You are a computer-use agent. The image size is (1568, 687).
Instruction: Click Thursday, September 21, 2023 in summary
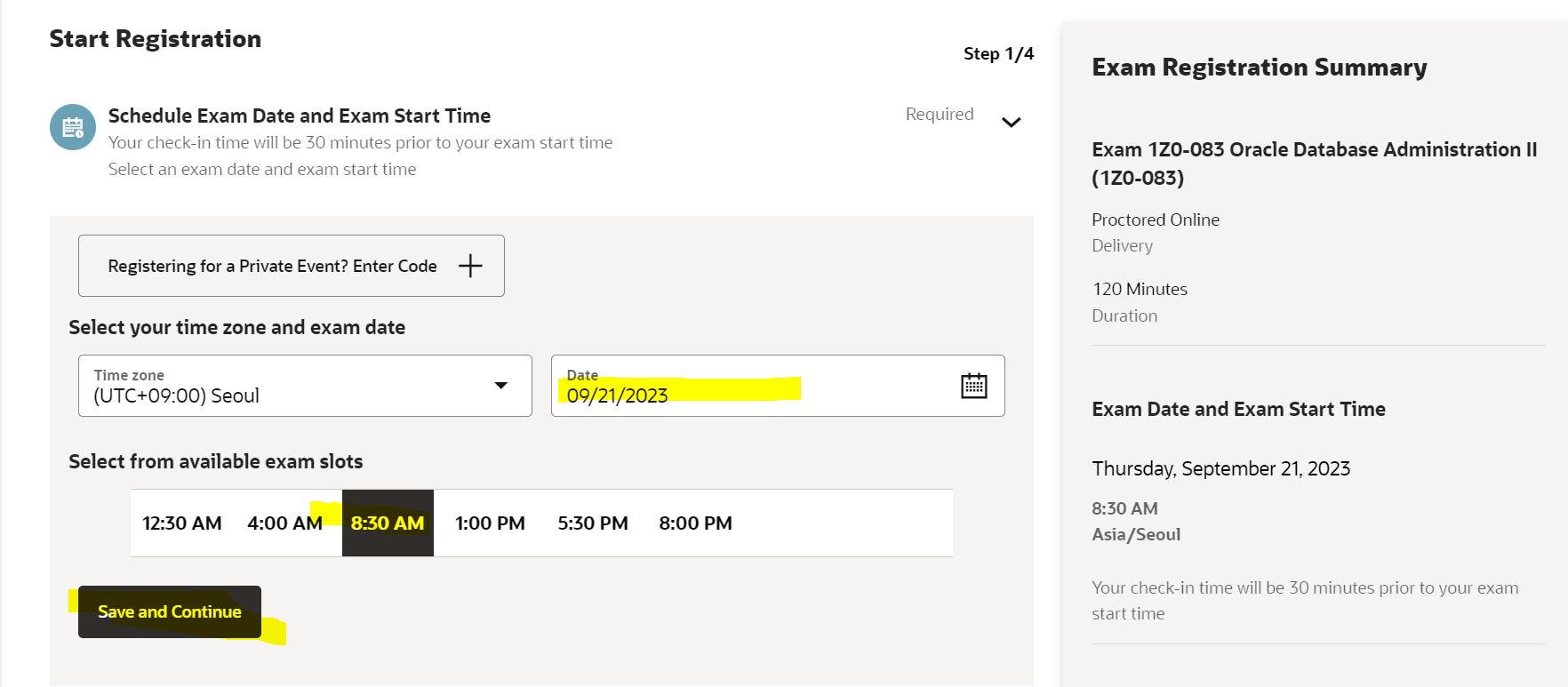click(x=1221, y=469)
